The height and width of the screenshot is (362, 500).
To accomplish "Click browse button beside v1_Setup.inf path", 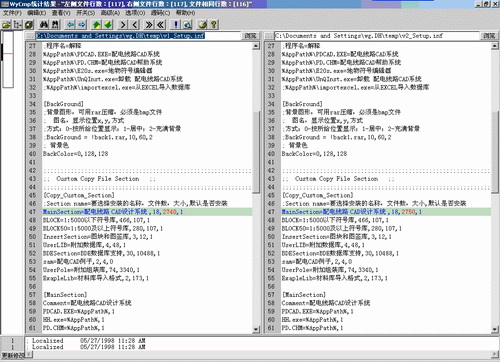I will tap(250, 36).
